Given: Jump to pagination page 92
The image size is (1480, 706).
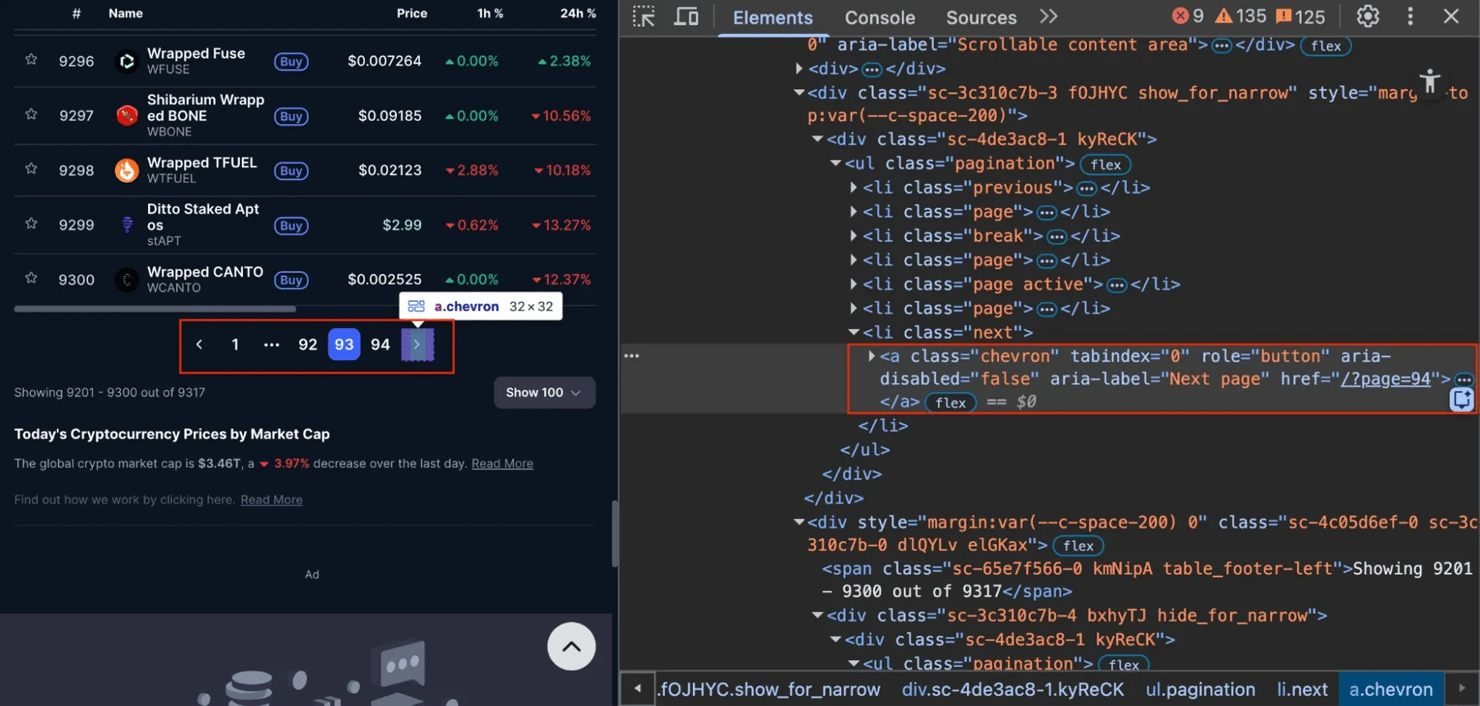Looking at the screenshot, I should click(x=308, y=344).
